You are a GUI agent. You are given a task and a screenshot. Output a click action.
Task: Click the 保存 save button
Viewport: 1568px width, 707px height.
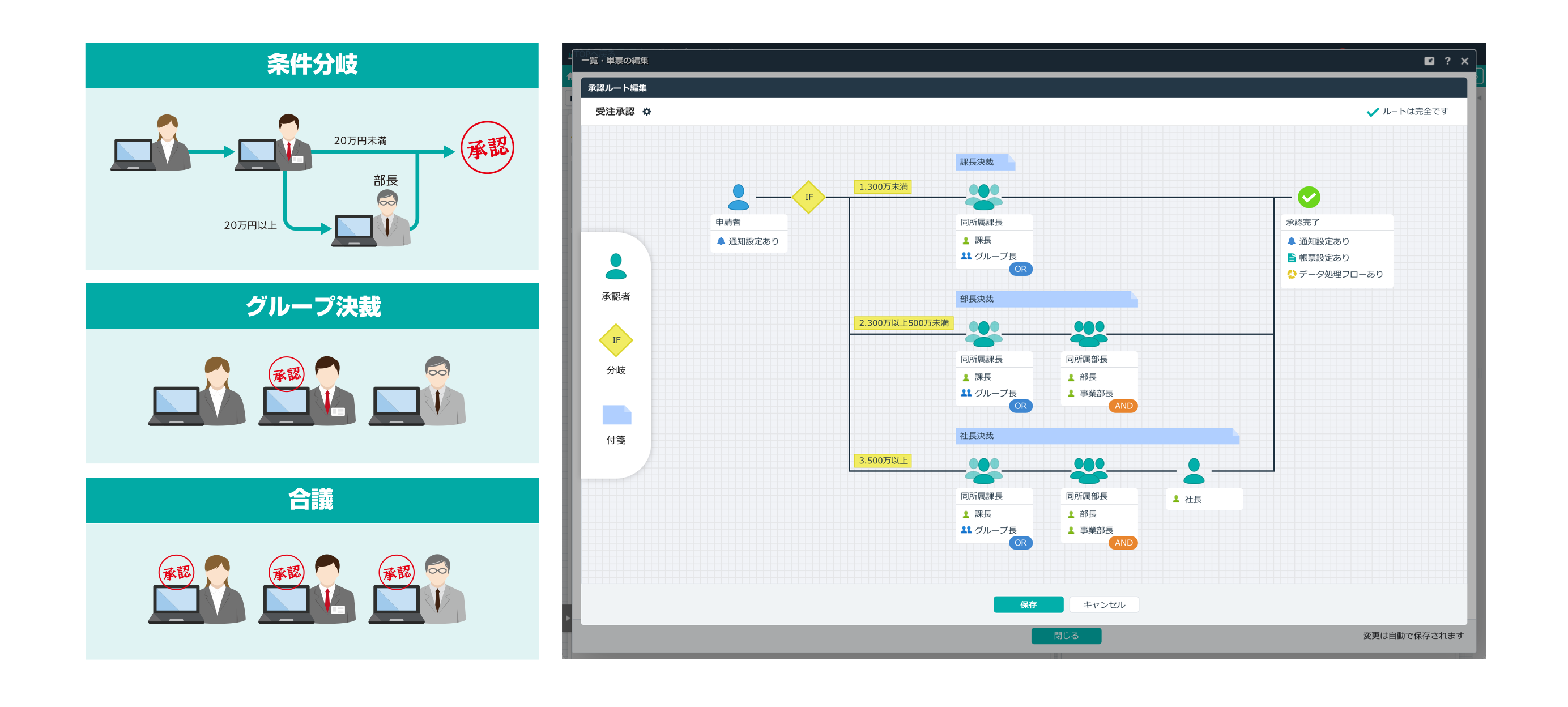click(x=1028, y=604)
